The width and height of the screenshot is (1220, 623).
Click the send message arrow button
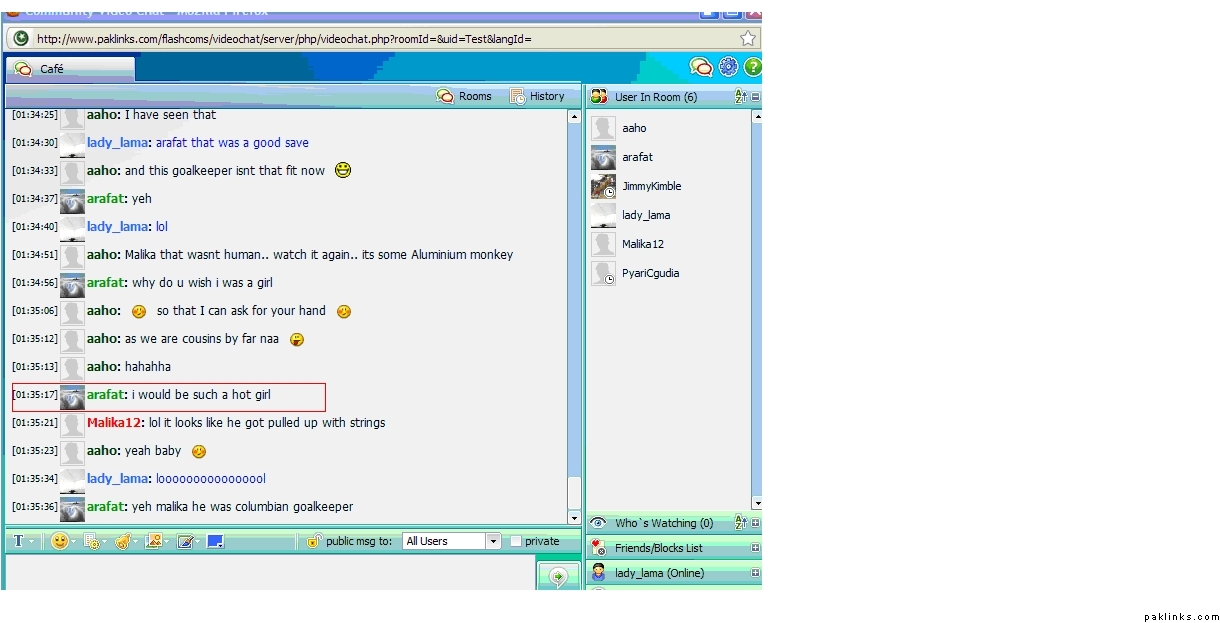pyautogui.click(x=558, y=576)
